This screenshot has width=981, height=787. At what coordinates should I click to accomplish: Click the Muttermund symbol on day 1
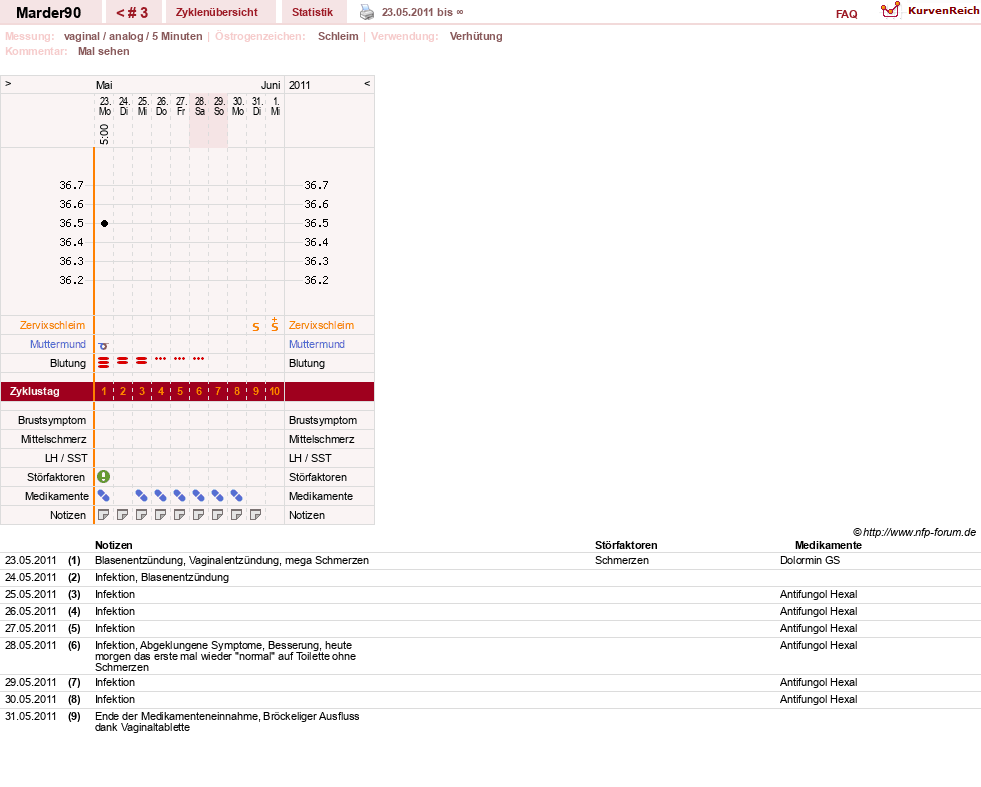pyautogui.click(x=103, y=345)
